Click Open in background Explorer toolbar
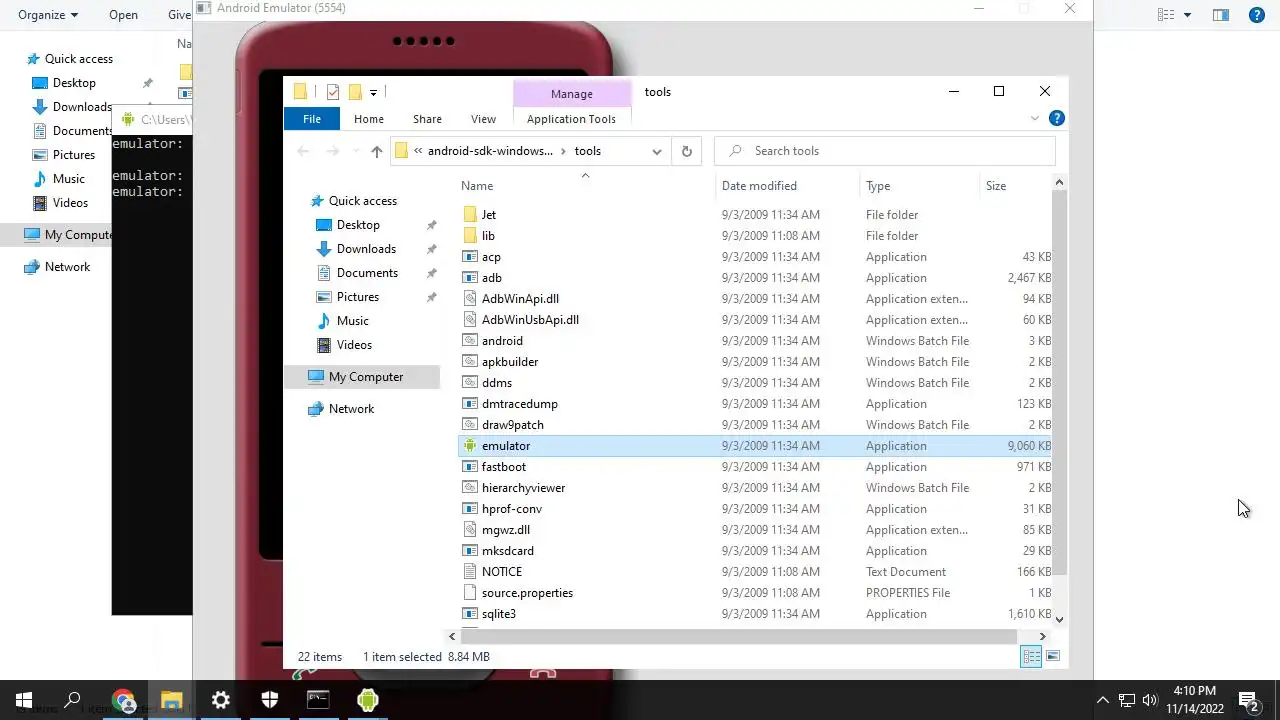1280x720 pixels. click(123, 15)
